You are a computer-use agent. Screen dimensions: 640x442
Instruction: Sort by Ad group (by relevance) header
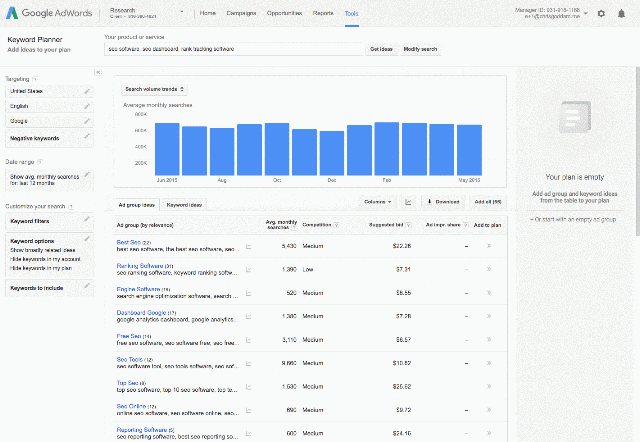pyautogui.click(x=145, y=225)
